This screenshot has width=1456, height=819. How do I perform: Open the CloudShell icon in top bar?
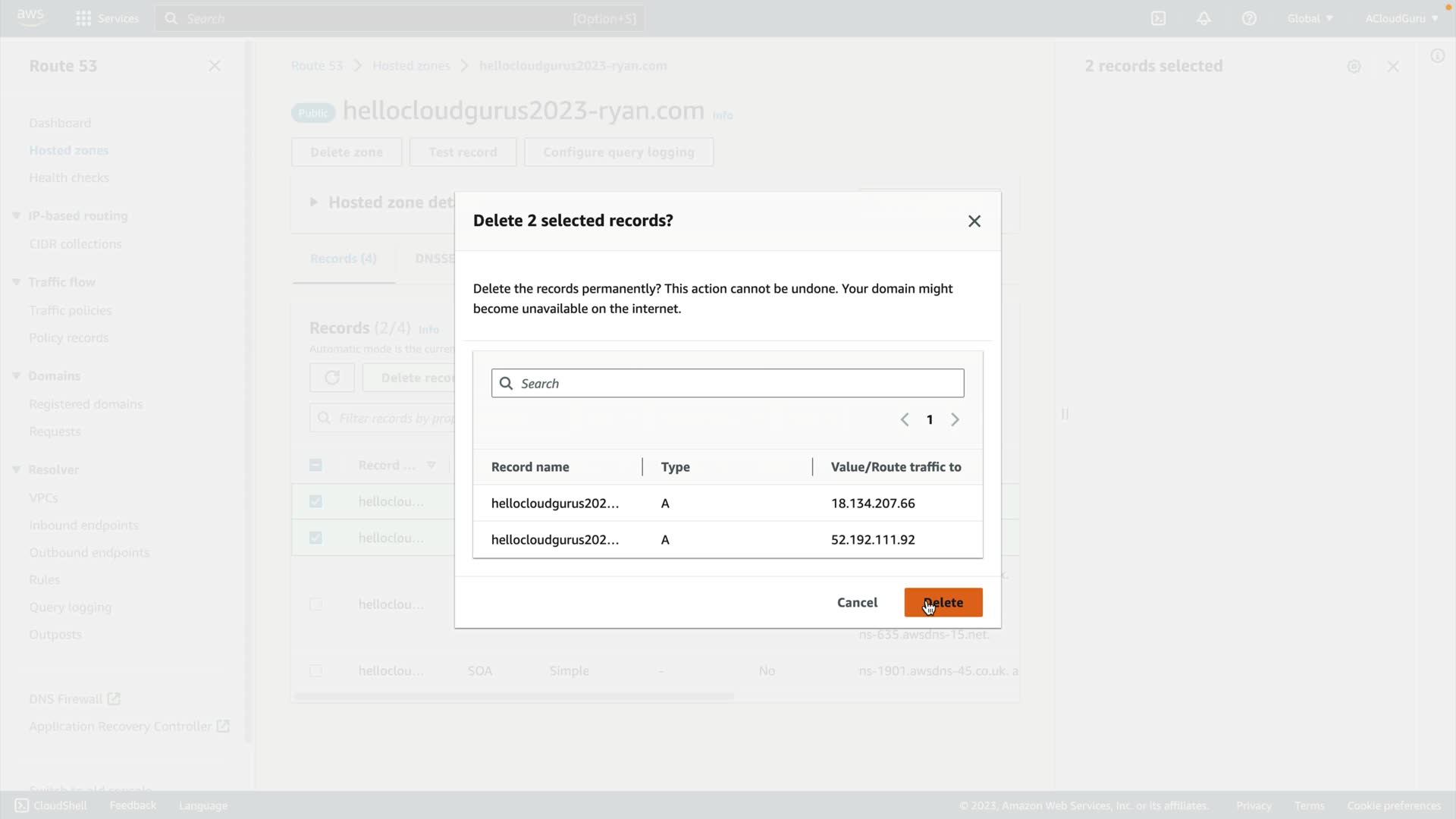coord(1158,18)
